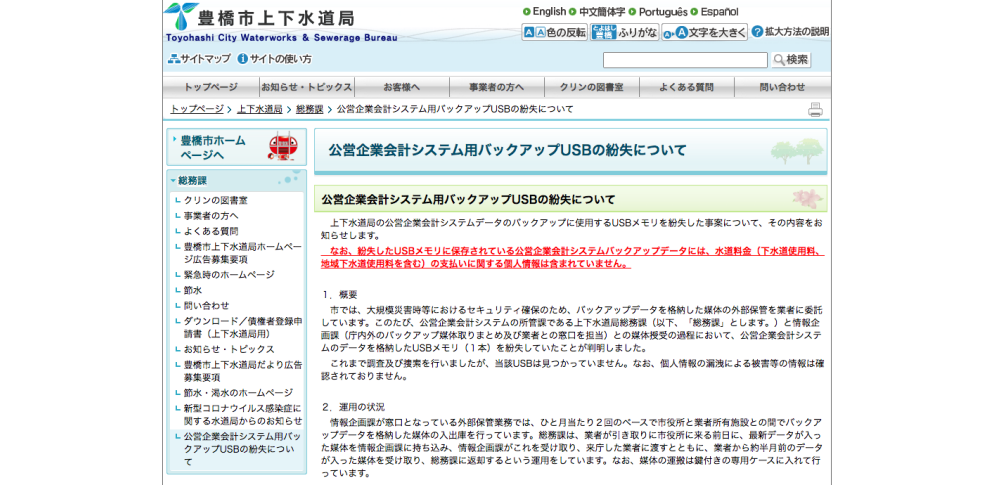Screen dimensions: 1000x485
Task: Click the 色の反転 color invert button
Action: point(554,33)
